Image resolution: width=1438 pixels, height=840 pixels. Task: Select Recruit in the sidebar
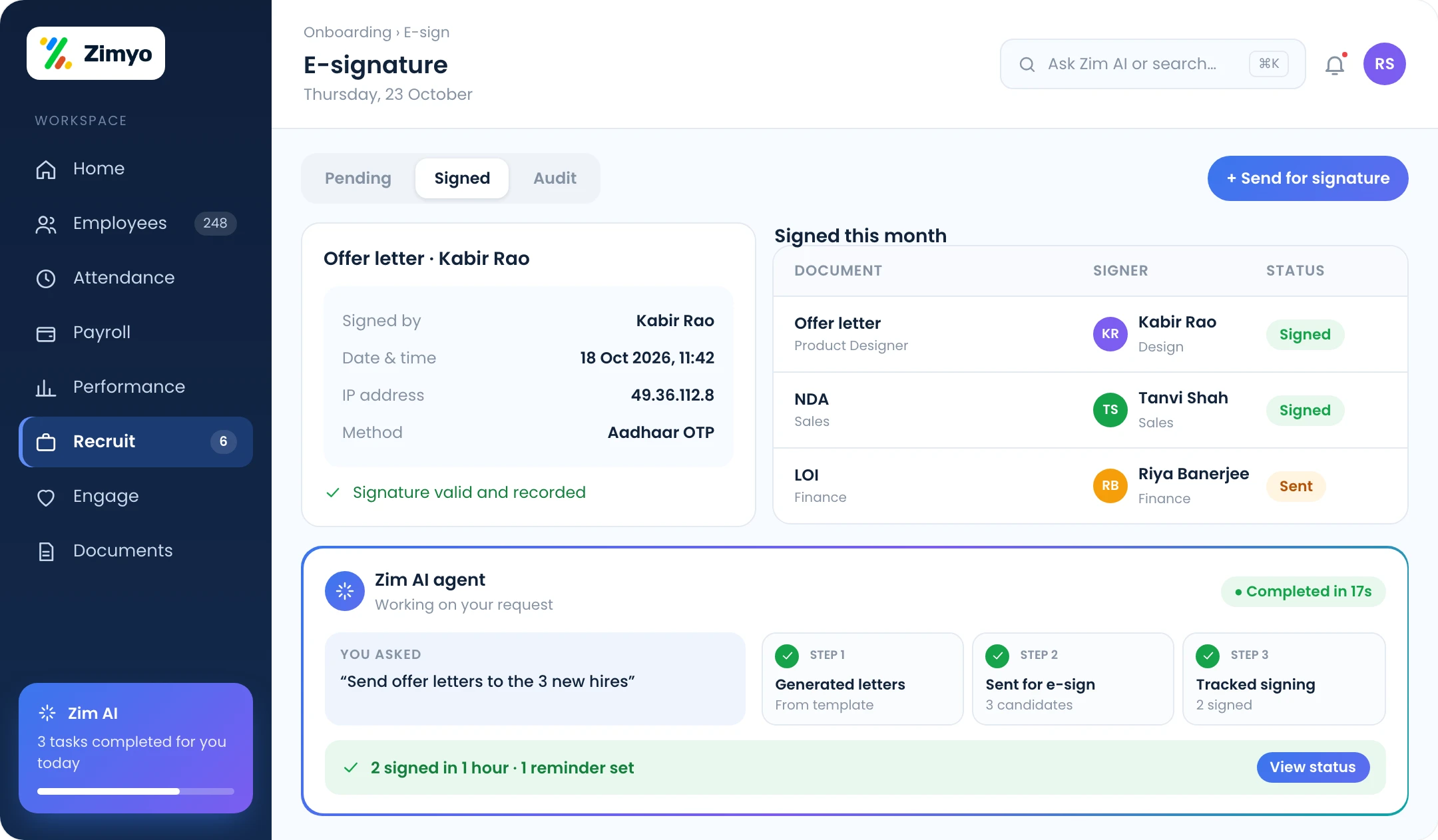click(136, 441)
